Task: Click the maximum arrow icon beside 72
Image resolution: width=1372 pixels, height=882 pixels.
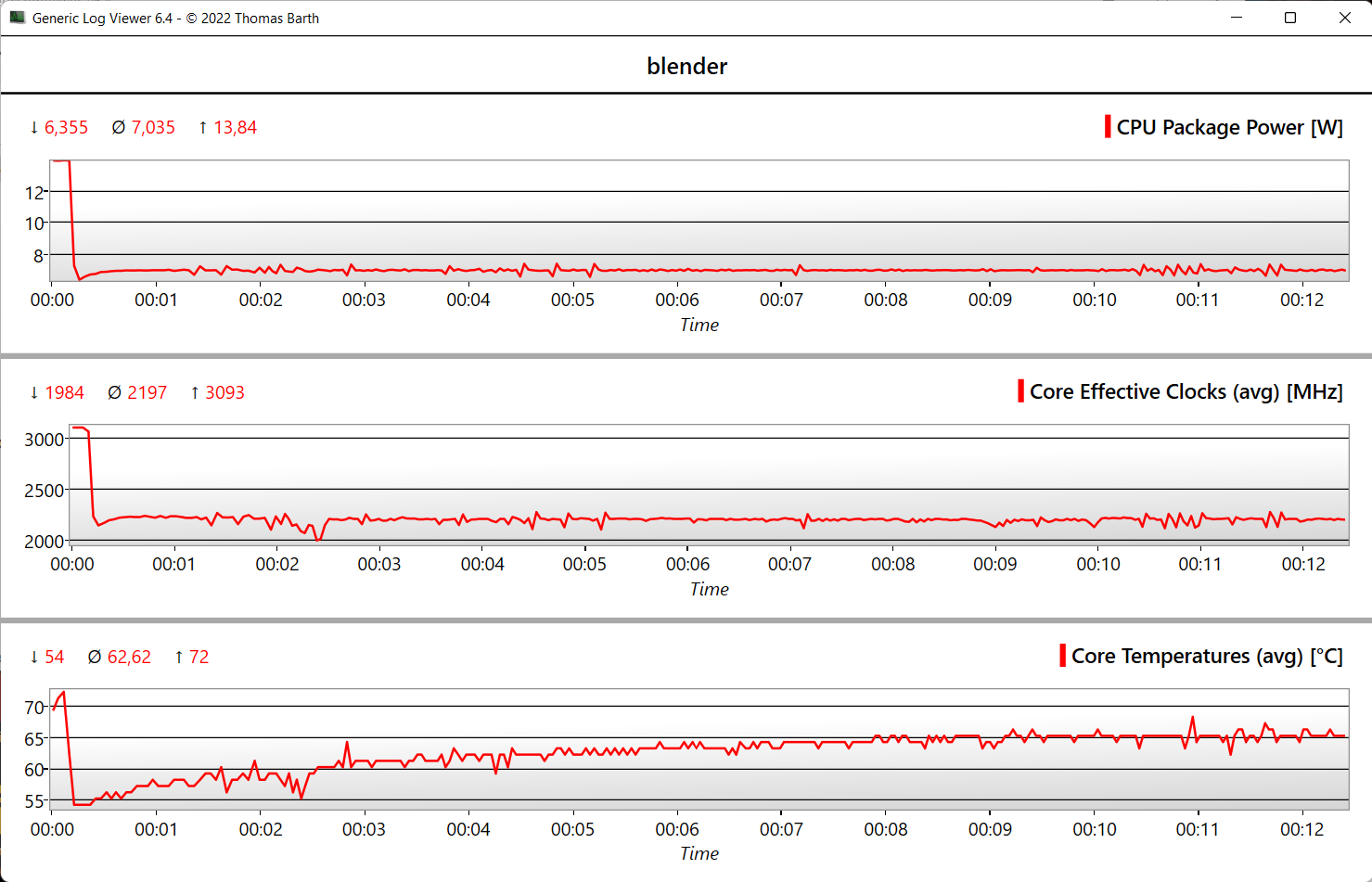Action: [x=179, y=658]
